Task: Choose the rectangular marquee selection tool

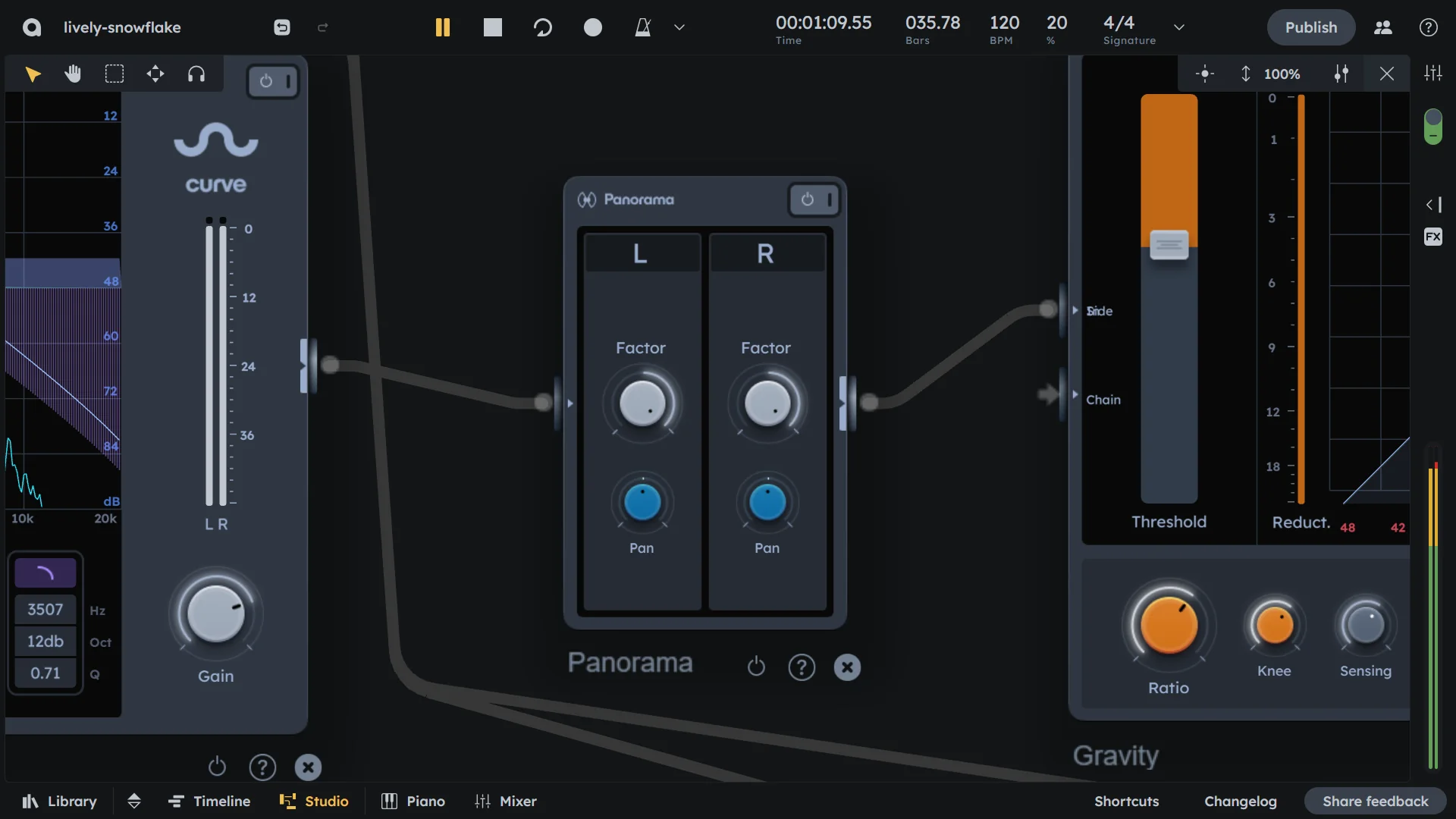Action: pyautogui.click(x=114, y=74)
